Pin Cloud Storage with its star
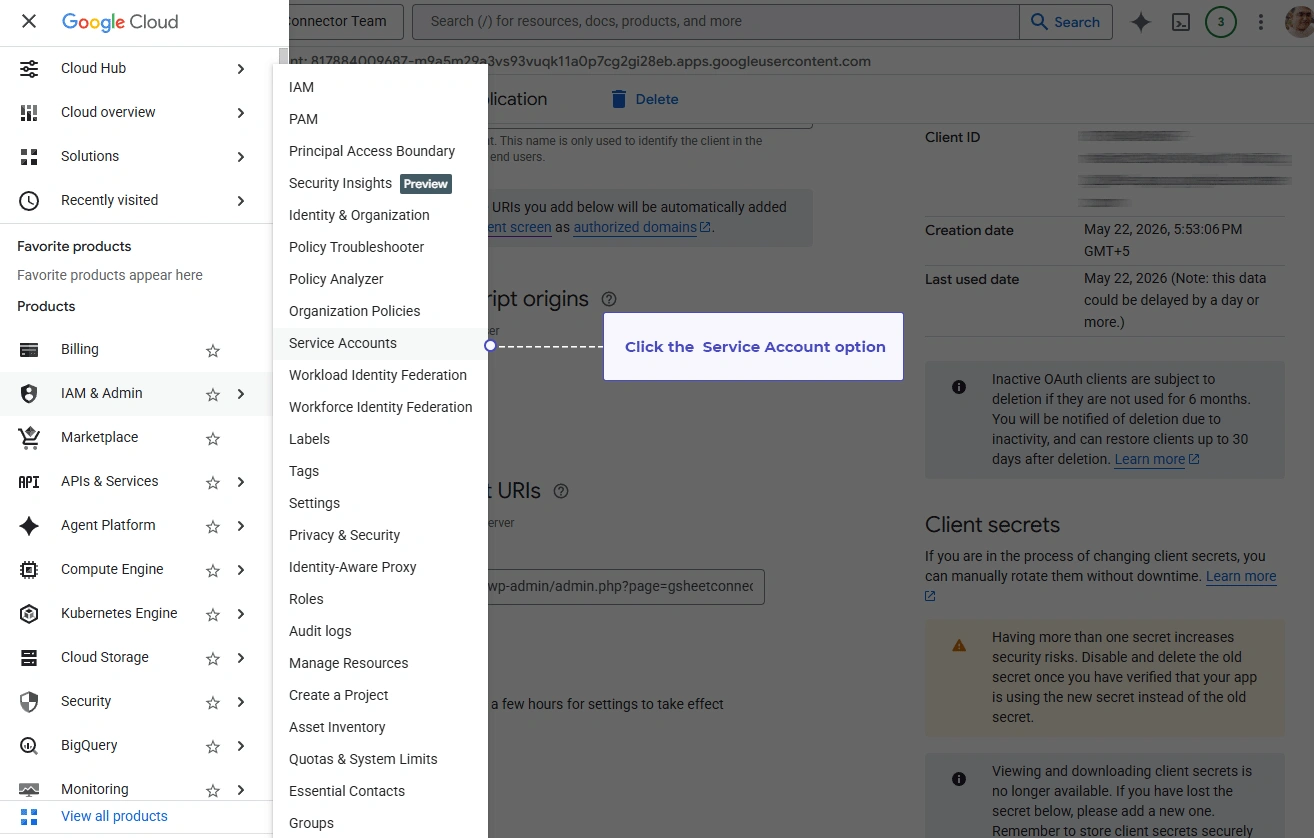This screenshot has height=838, width=1314. pos(213,659)
